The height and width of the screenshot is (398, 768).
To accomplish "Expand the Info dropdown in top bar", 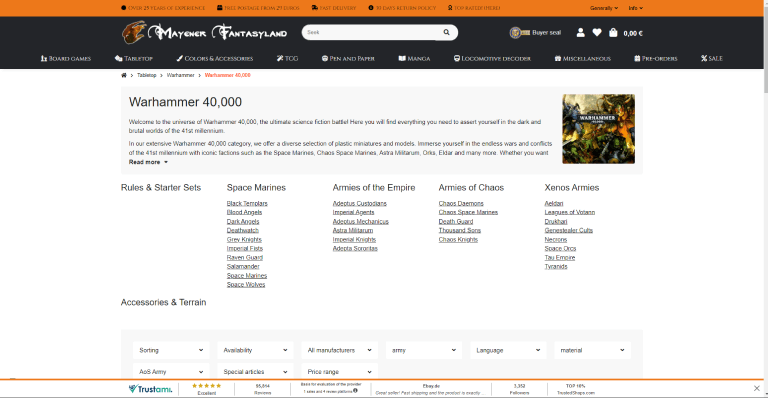I will 636,8.
